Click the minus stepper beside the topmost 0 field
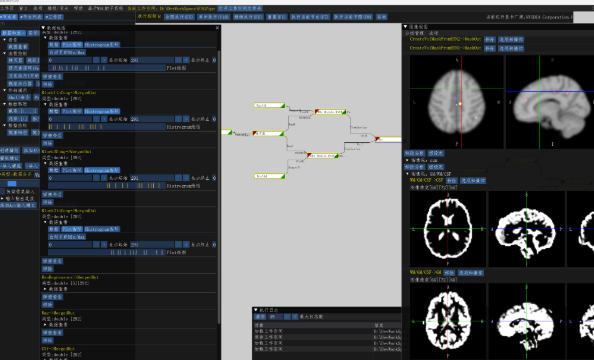The image size is (594, 360). [96, 60]
